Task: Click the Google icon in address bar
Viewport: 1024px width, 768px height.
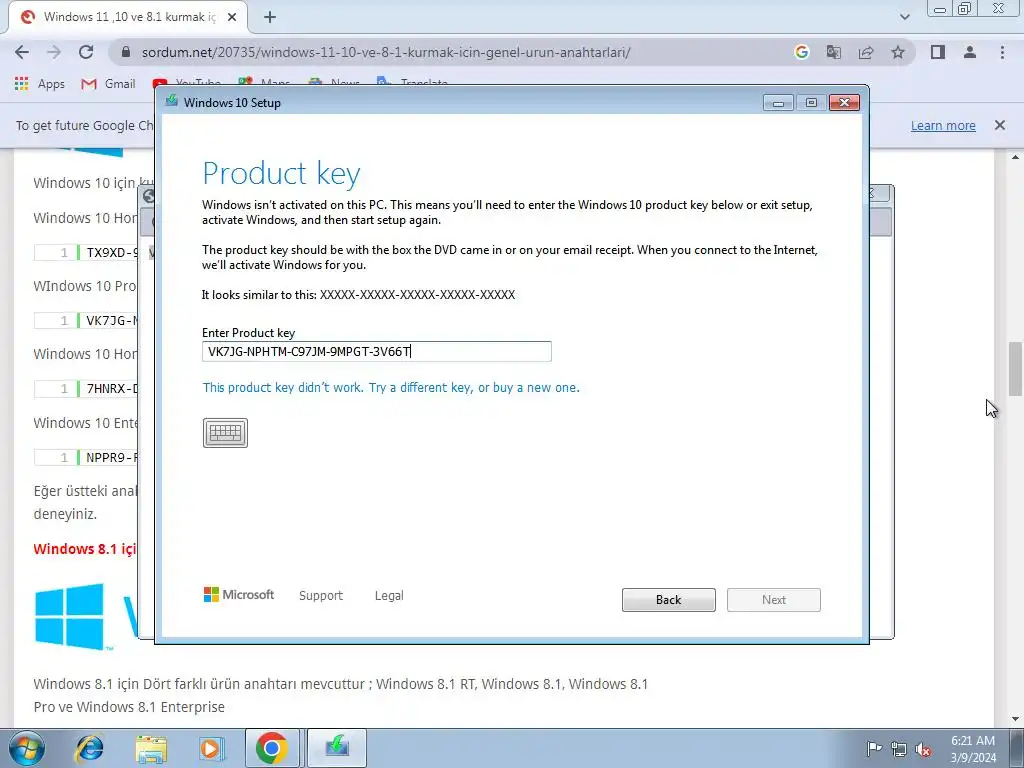Action: (x=802, y=52)
